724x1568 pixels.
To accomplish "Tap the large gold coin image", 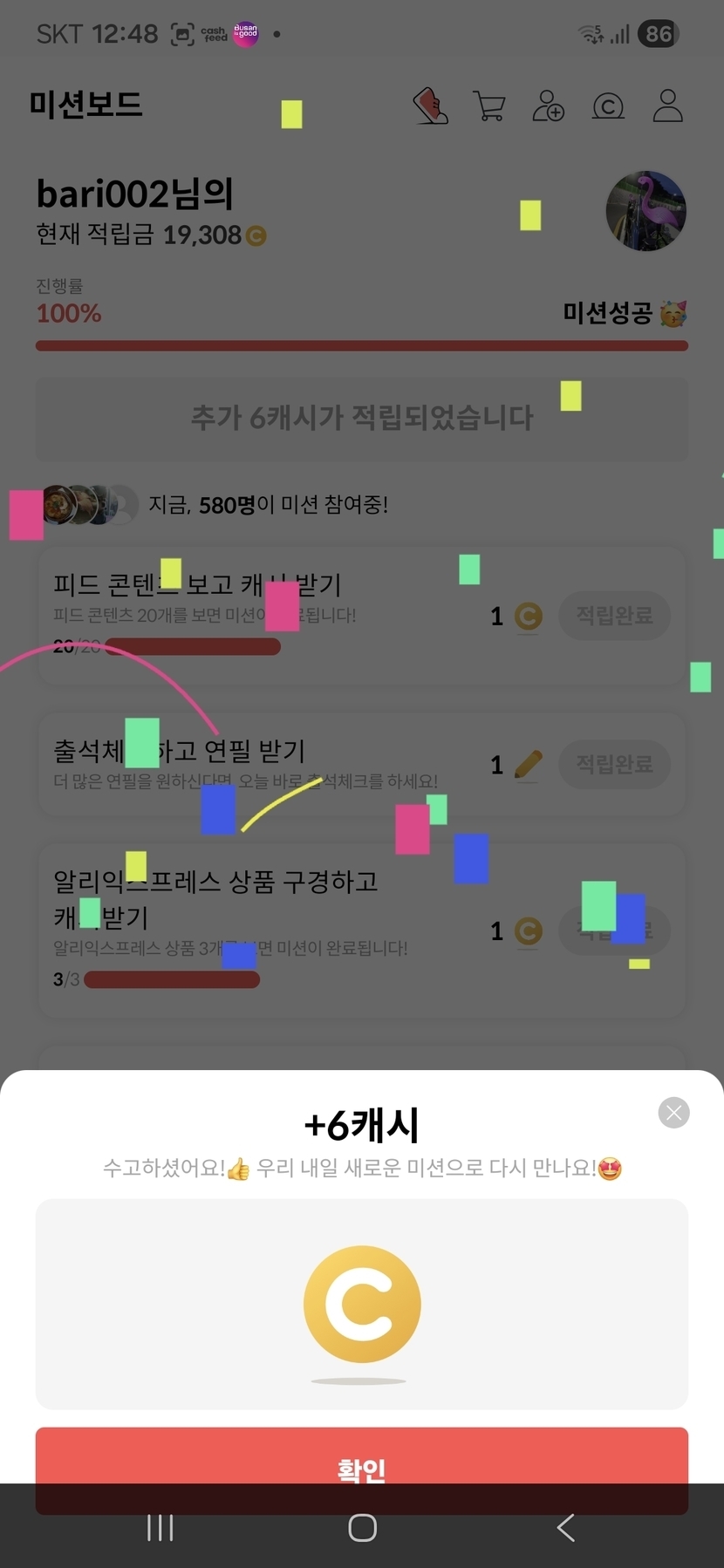I will coord(362,1305).
